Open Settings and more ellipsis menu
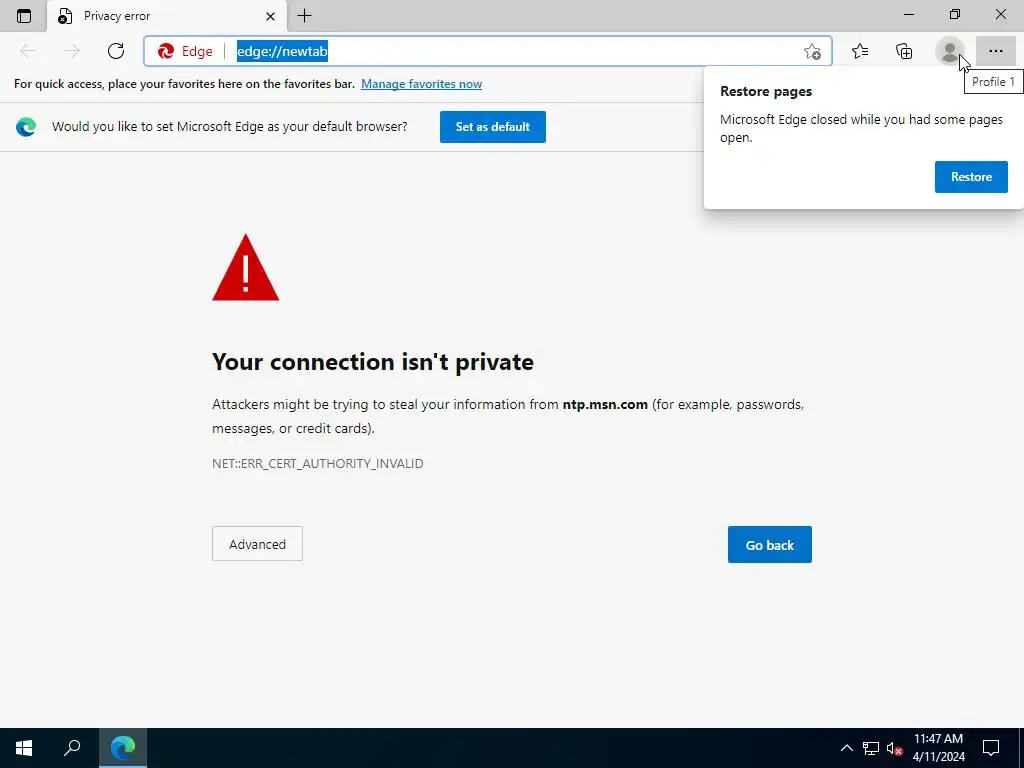The image size is (1024, 768). (995, 51)
